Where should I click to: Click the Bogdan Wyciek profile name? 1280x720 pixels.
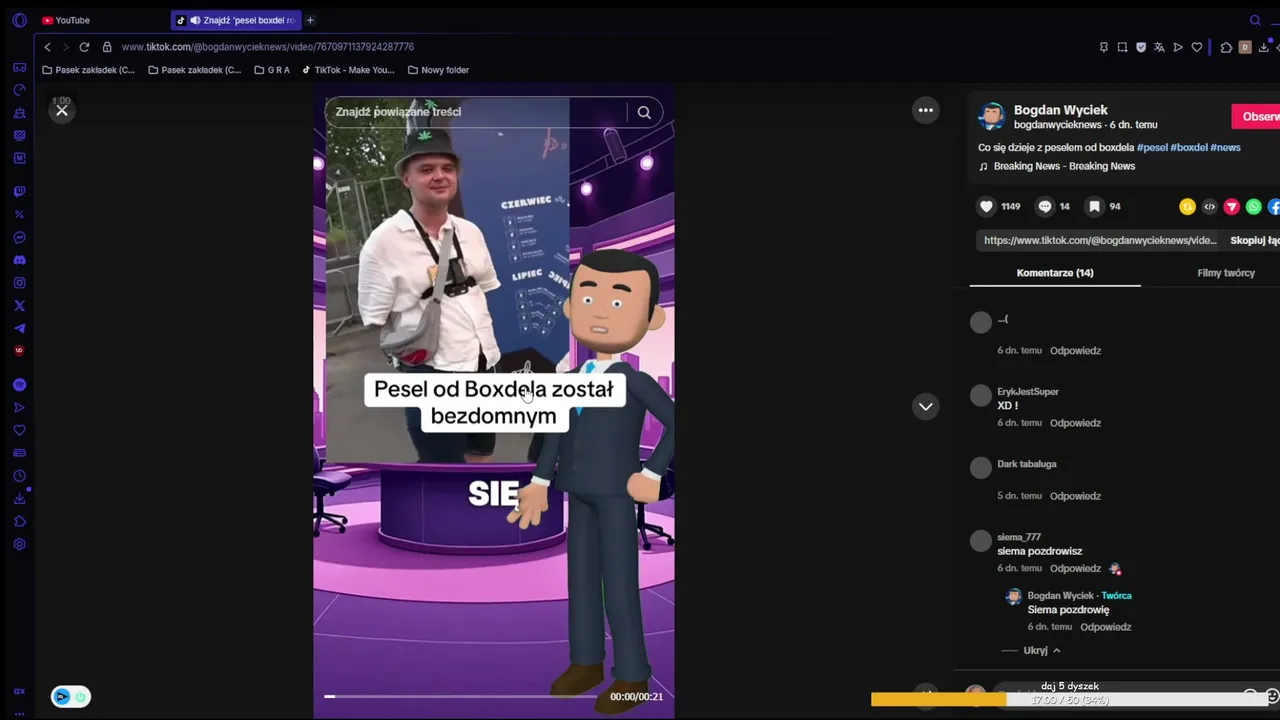(x=1061, y=110)
